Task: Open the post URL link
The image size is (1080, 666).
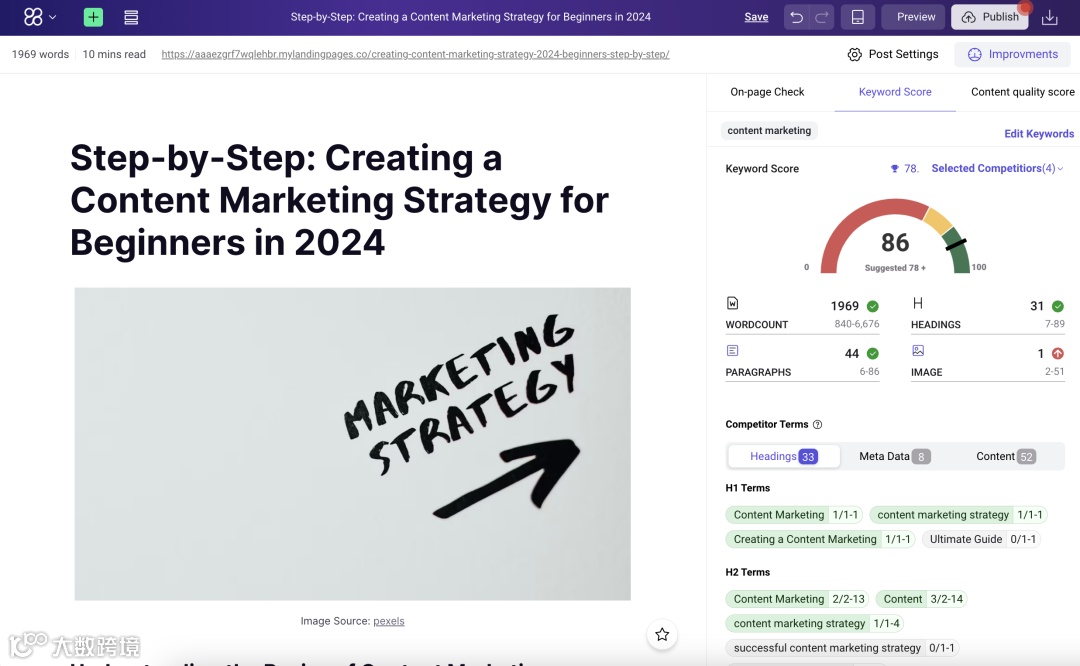Action: point(415,54)
